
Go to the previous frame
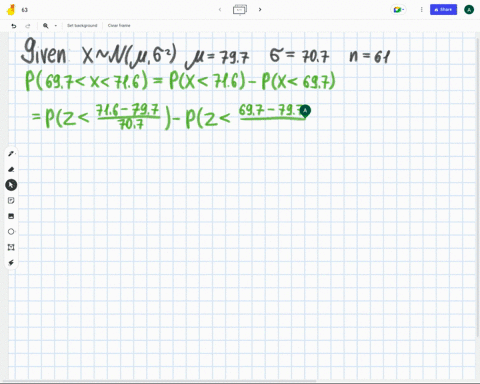tap(220, 10)
